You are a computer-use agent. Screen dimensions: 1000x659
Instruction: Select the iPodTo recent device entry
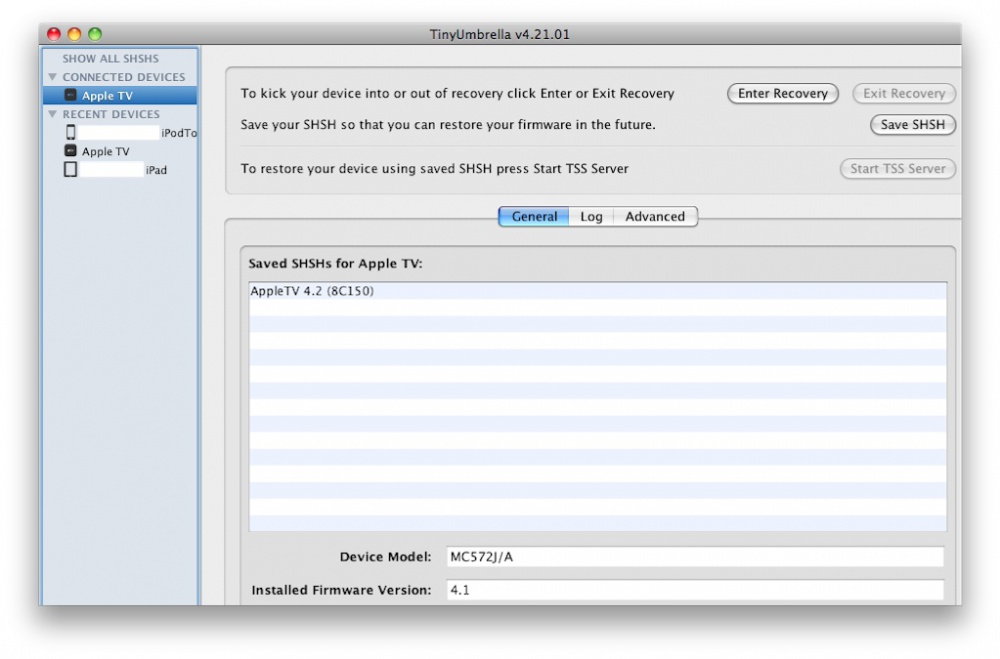click(x=120, y=132)
